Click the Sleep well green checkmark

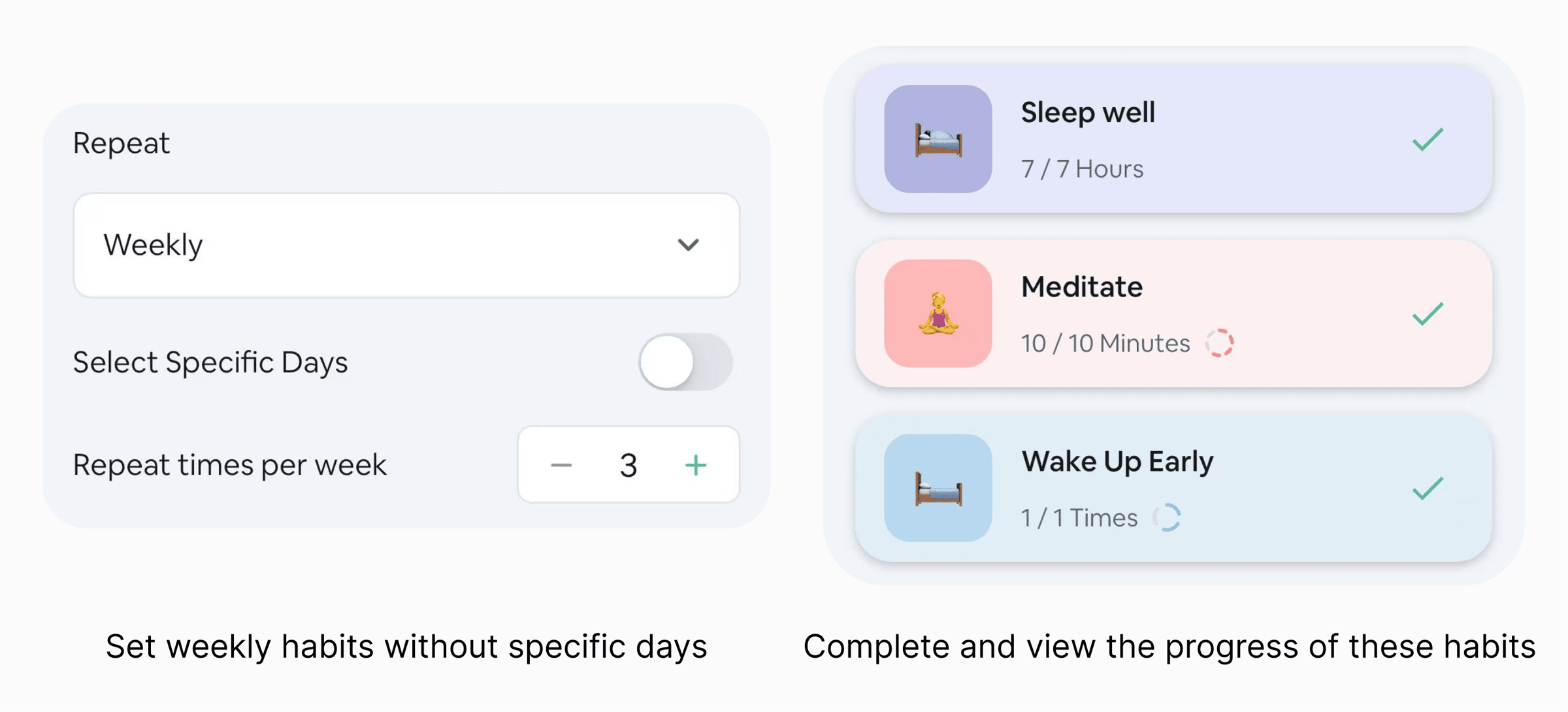pyautogui.click(x=1428, y=139)
